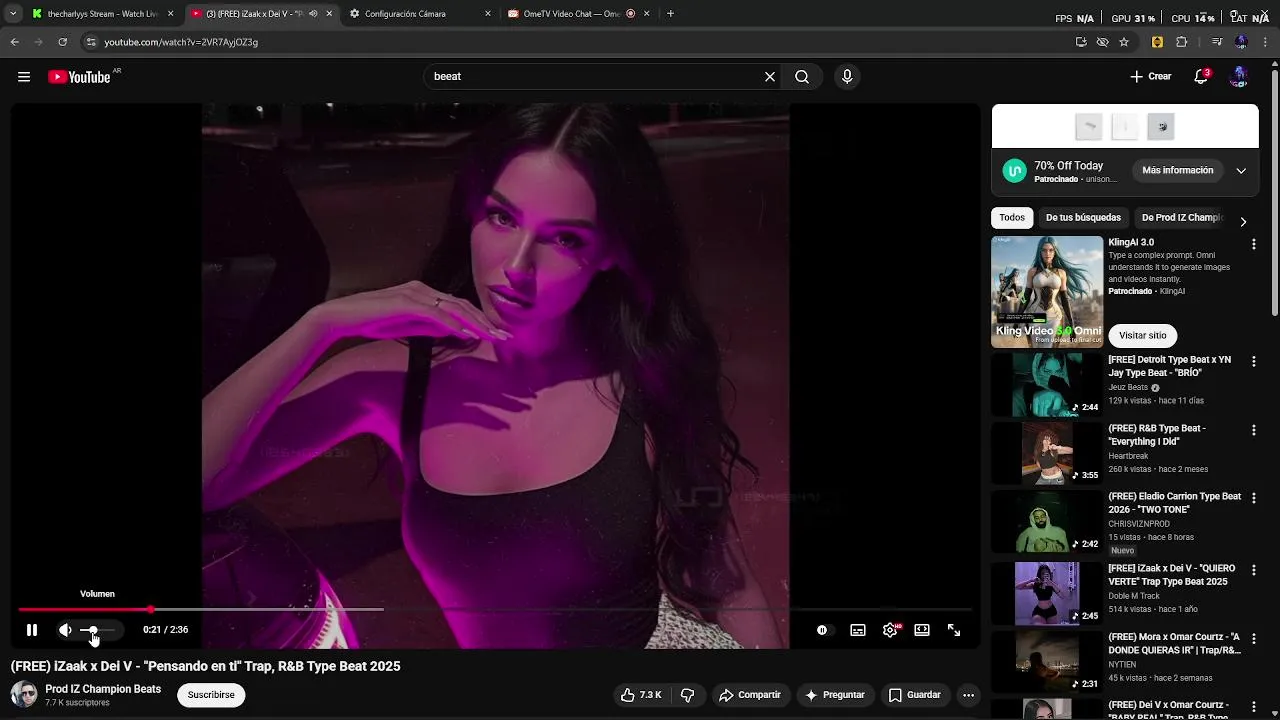Open options for the KlingAI 3.0 ad
The height and width of the screenshot is (720, 1280).
1253,244
